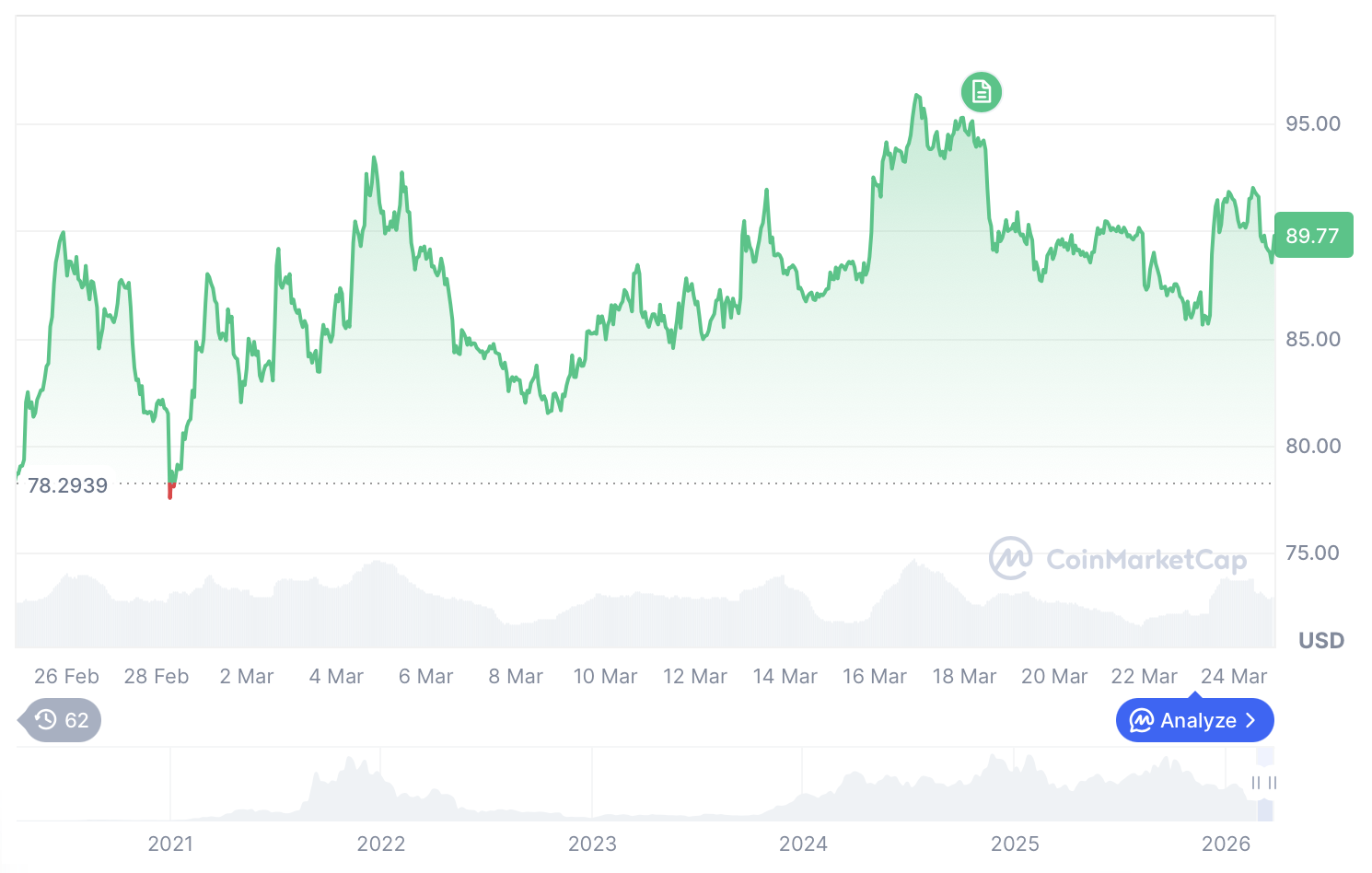
Task: Click the red low-point marker on the chart
Action: pyautogui.click(x=170, y=490)
